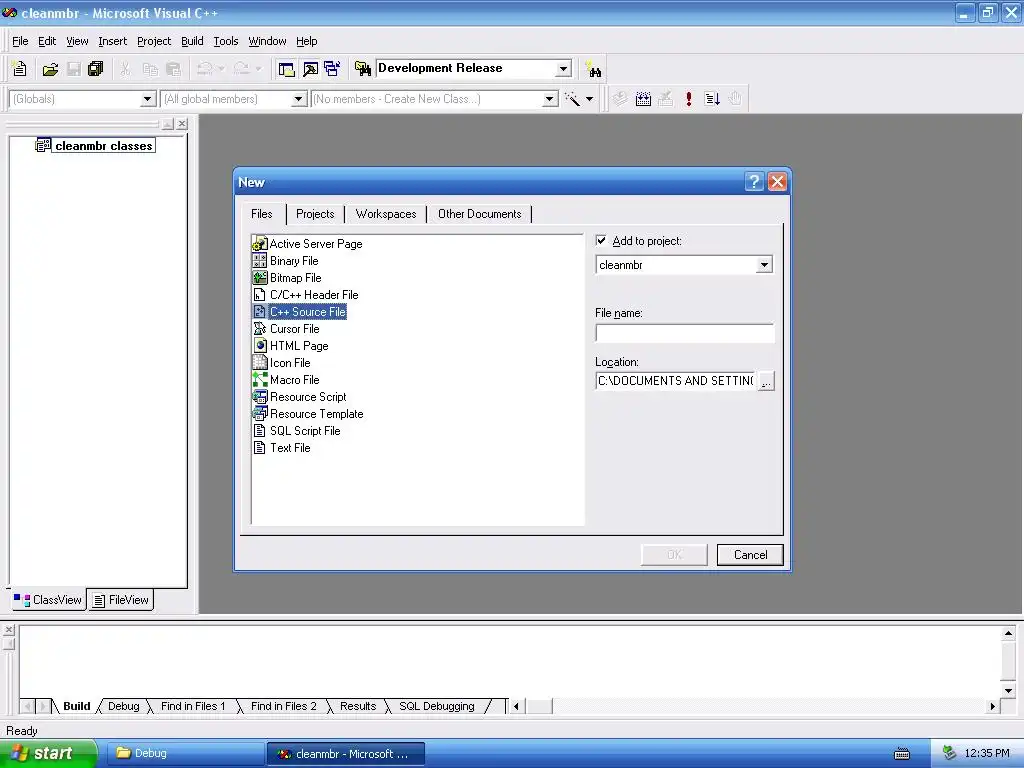Click the Search binoculars icon

(x=594, y=69)
